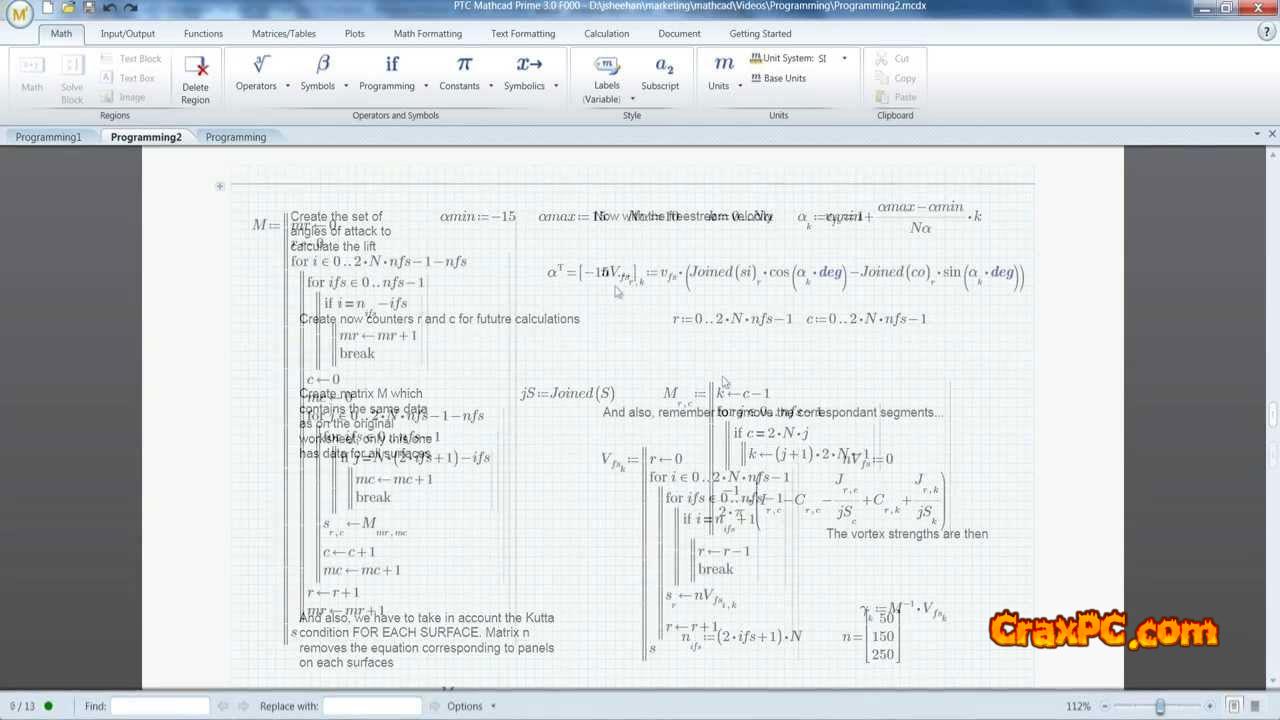Open the Document ribbon tab
The image size is (1280, 720).
coord(679,33)
